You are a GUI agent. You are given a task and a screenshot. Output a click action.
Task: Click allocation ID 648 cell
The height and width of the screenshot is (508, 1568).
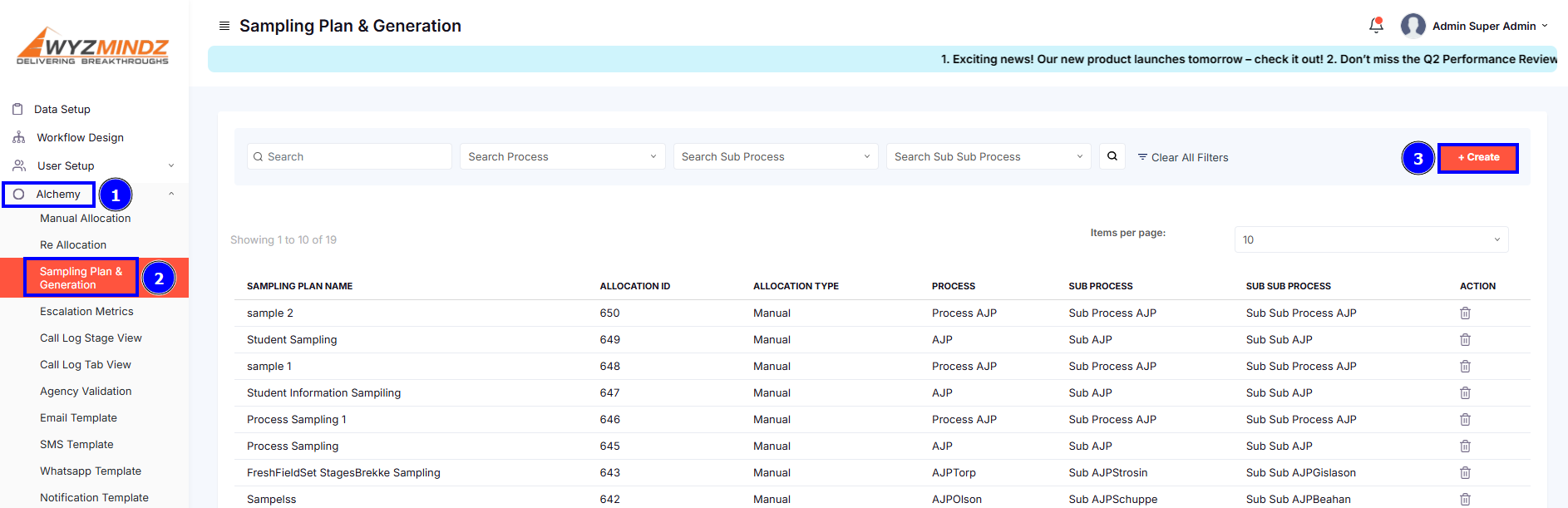point(610,367)
